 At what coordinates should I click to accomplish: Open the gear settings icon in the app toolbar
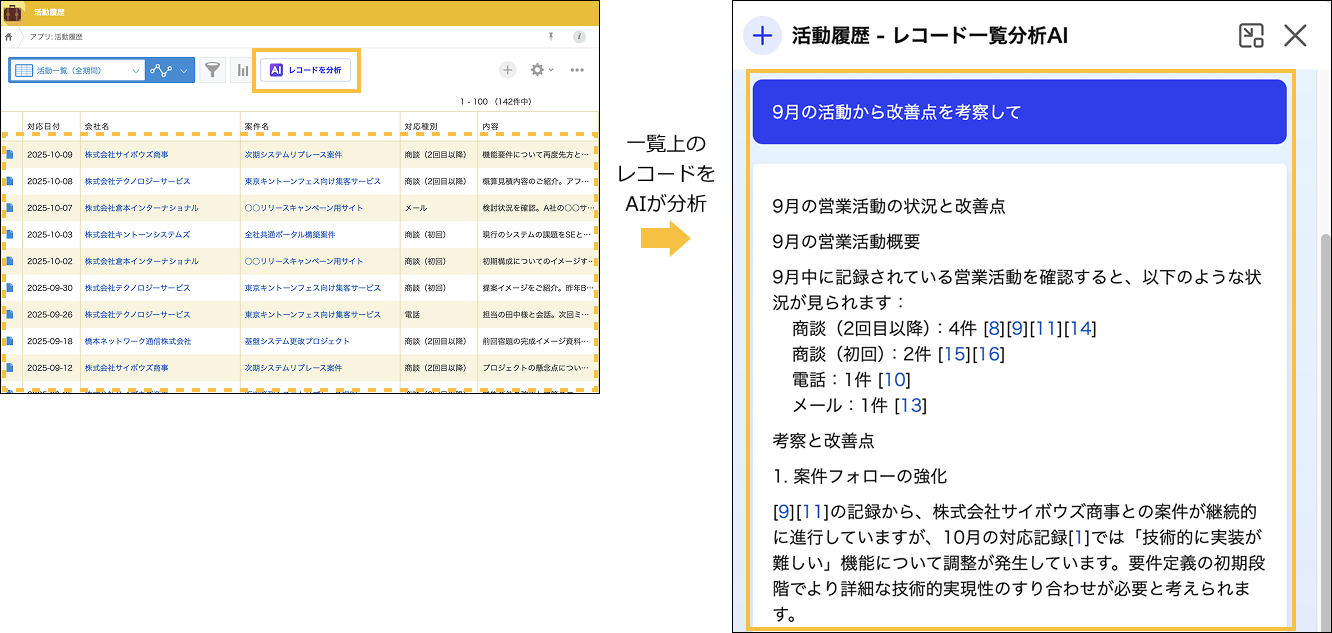click(x=539, y=70)
